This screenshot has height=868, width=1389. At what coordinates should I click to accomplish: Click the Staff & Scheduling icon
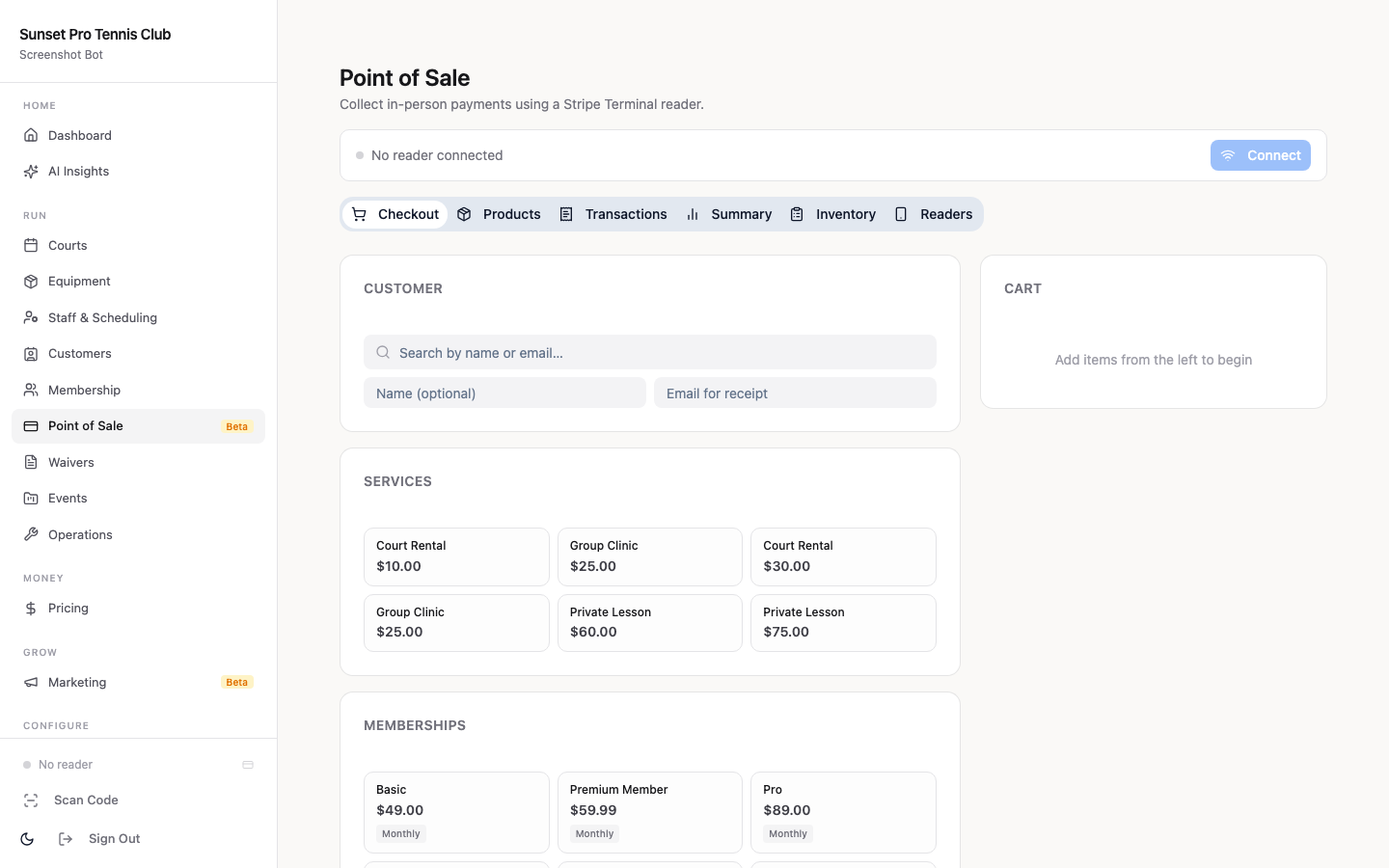tap(31, 317)
